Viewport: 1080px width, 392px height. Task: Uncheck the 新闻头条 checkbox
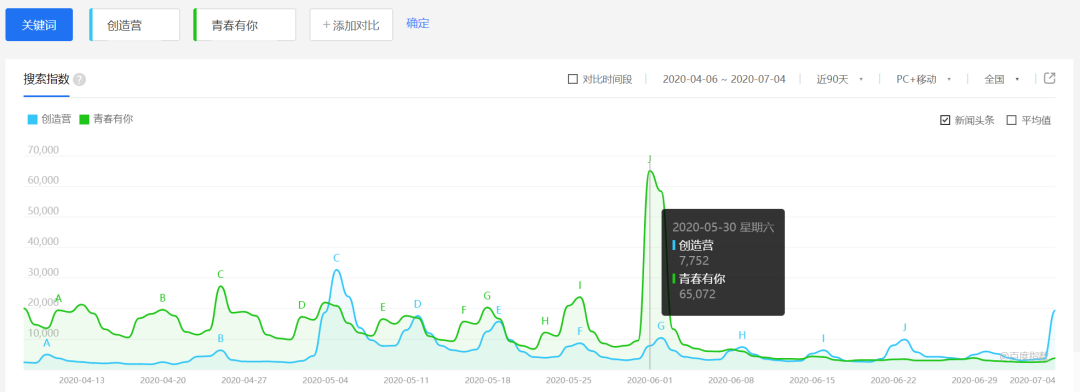(x=945, y=120)
